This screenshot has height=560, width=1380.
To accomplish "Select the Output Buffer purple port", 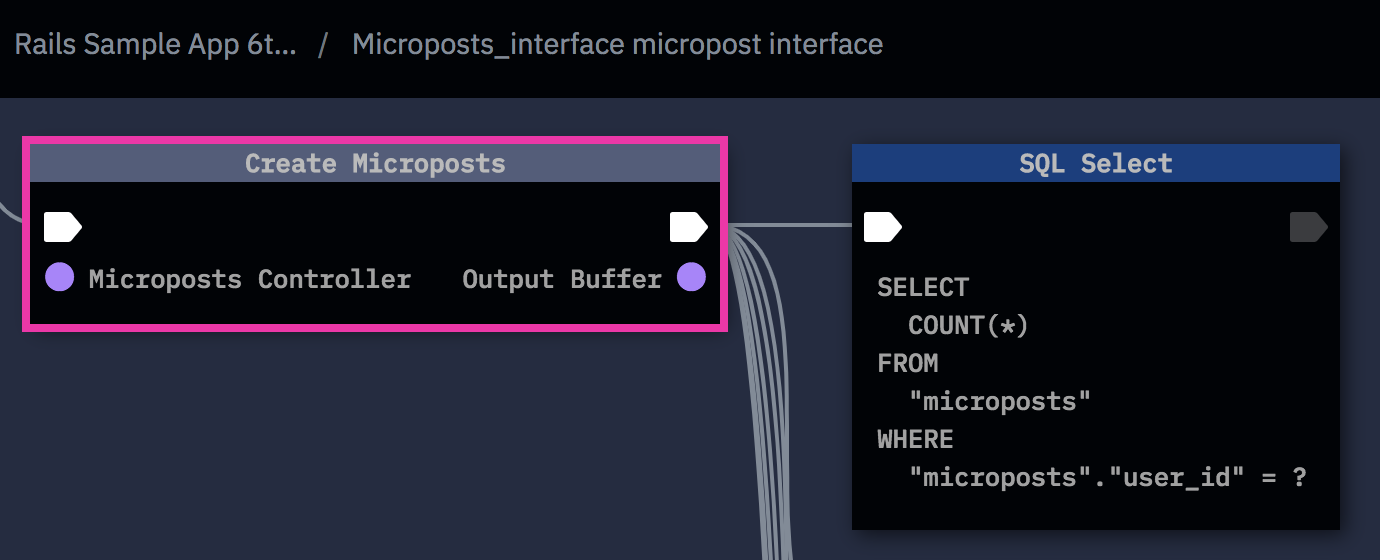I will point(691,278).
